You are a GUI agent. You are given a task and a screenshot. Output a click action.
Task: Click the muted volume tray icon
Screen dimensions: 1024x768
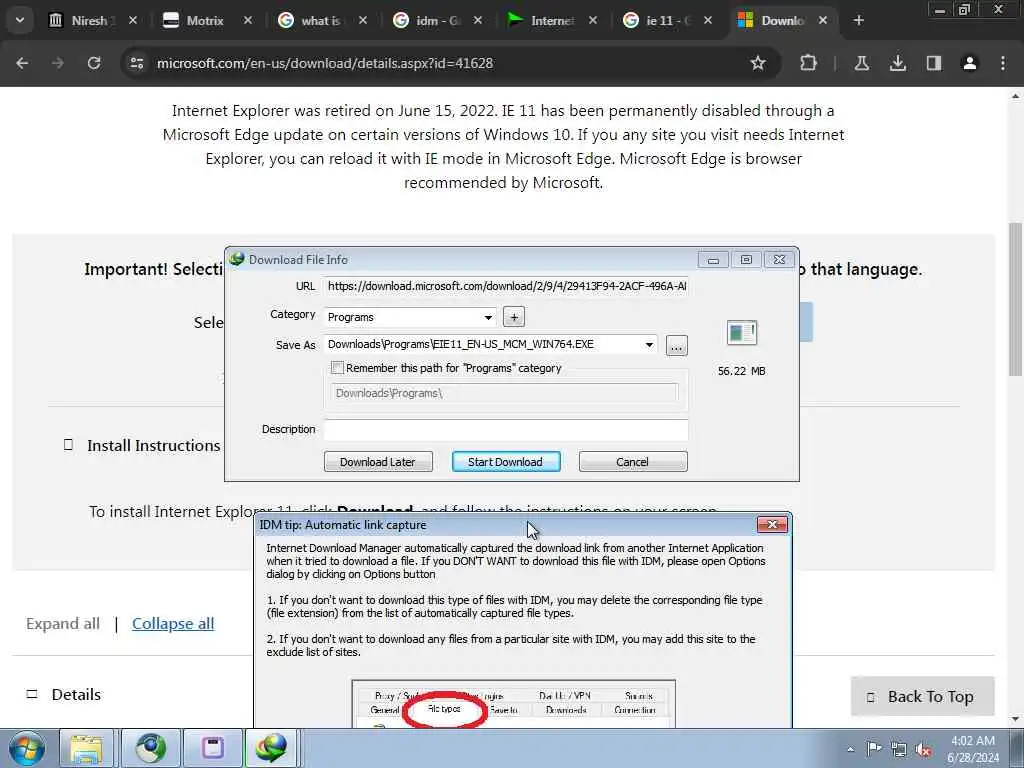[x=923, y=749]
